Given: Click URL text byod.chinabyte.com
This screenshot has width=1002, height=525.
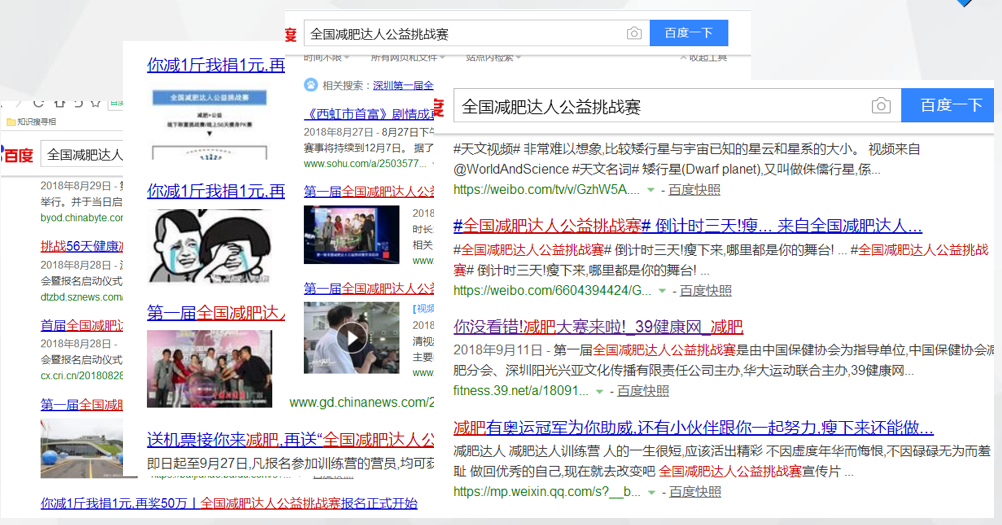Looking at the screenshot, I should 82,218.
